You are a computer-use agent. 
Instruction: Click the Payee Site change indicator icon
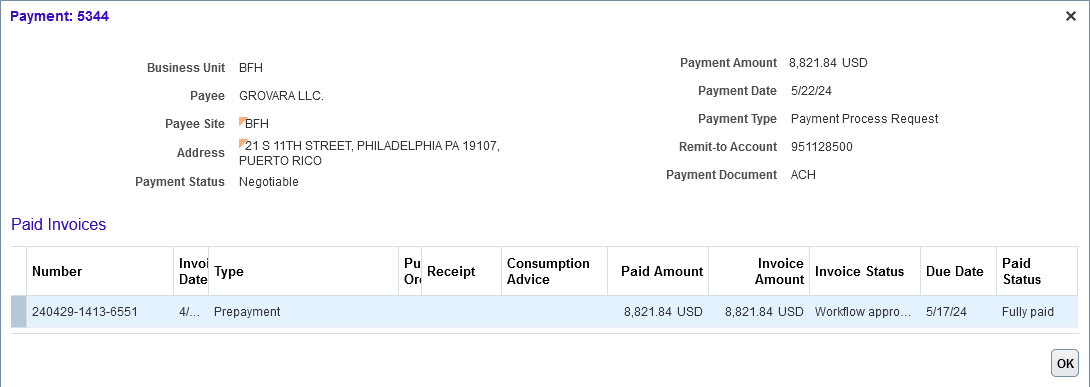242,121
